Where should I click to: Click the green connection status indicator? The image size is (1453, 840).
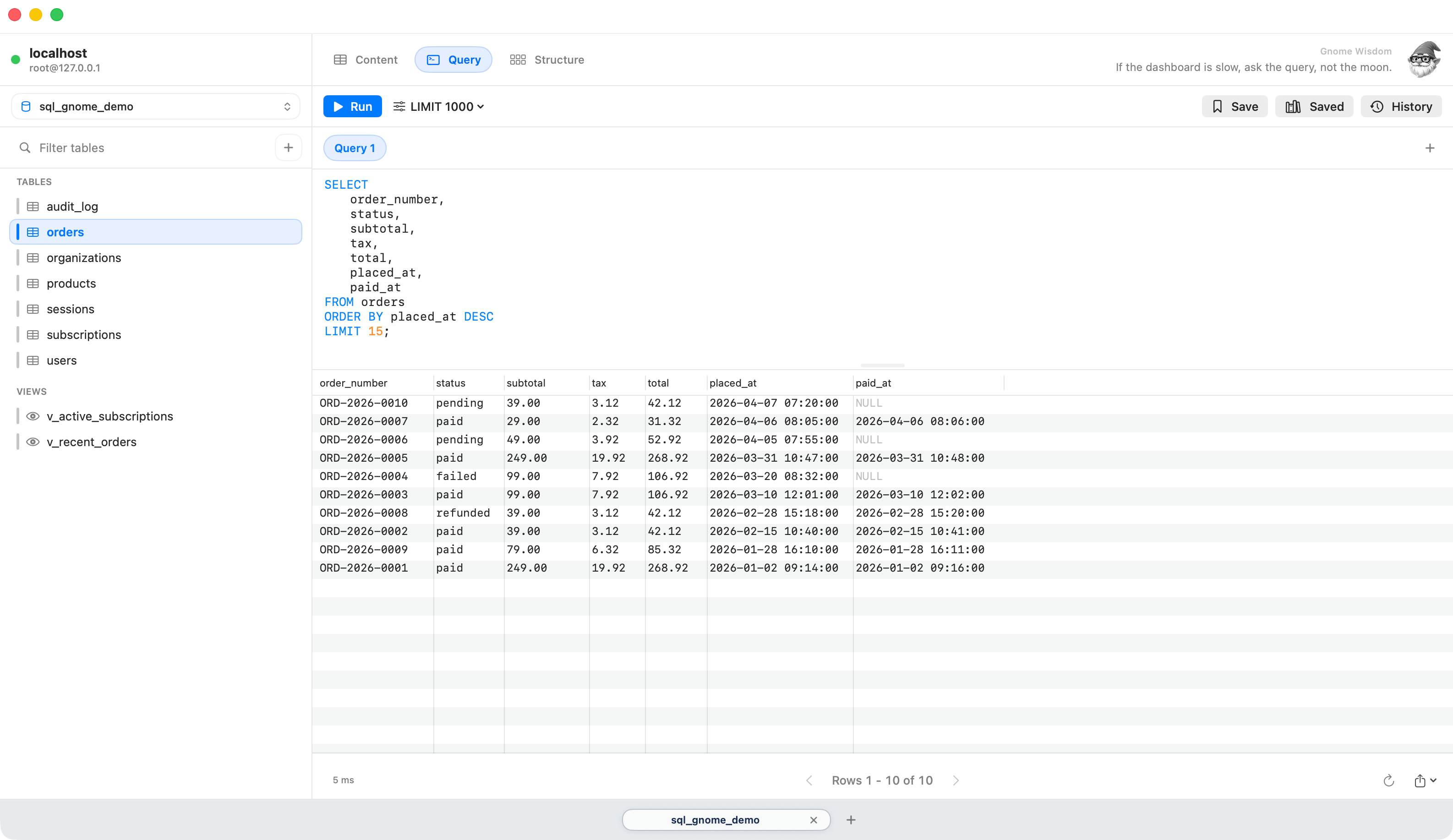click(16, 60)
